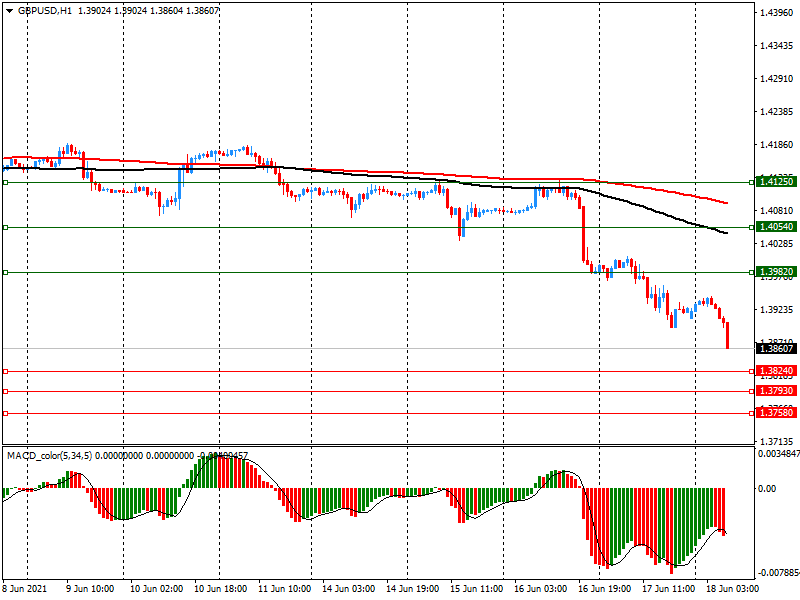Click the MACD scale value 0.00
This screenshot has height=600, width=800.
coord(767,489)
